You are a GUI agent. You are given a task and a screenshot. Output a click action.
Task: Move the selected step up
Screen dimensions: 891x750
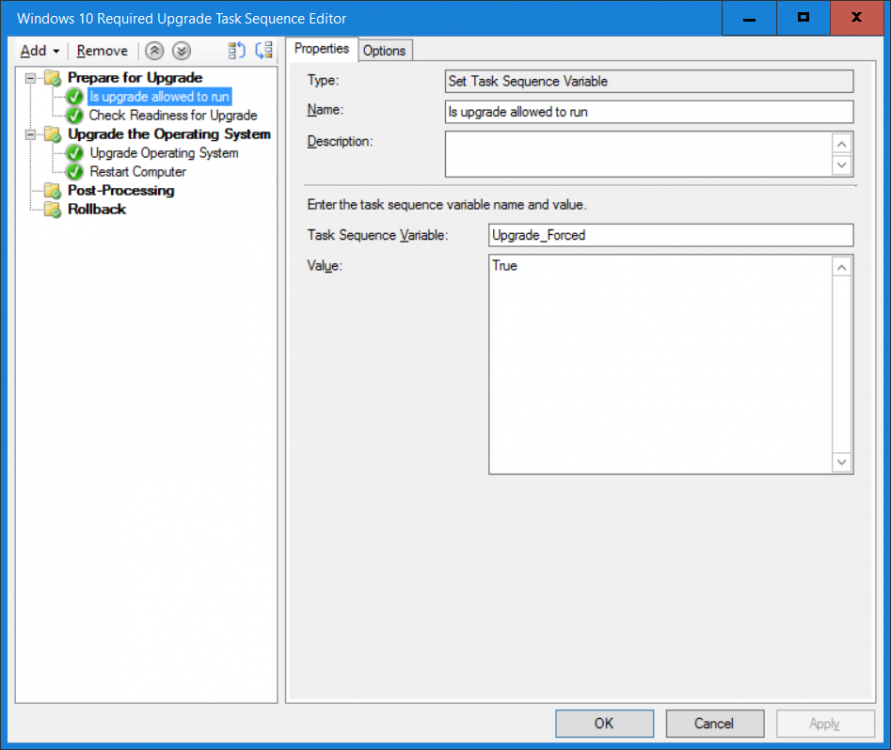point(154,51)
